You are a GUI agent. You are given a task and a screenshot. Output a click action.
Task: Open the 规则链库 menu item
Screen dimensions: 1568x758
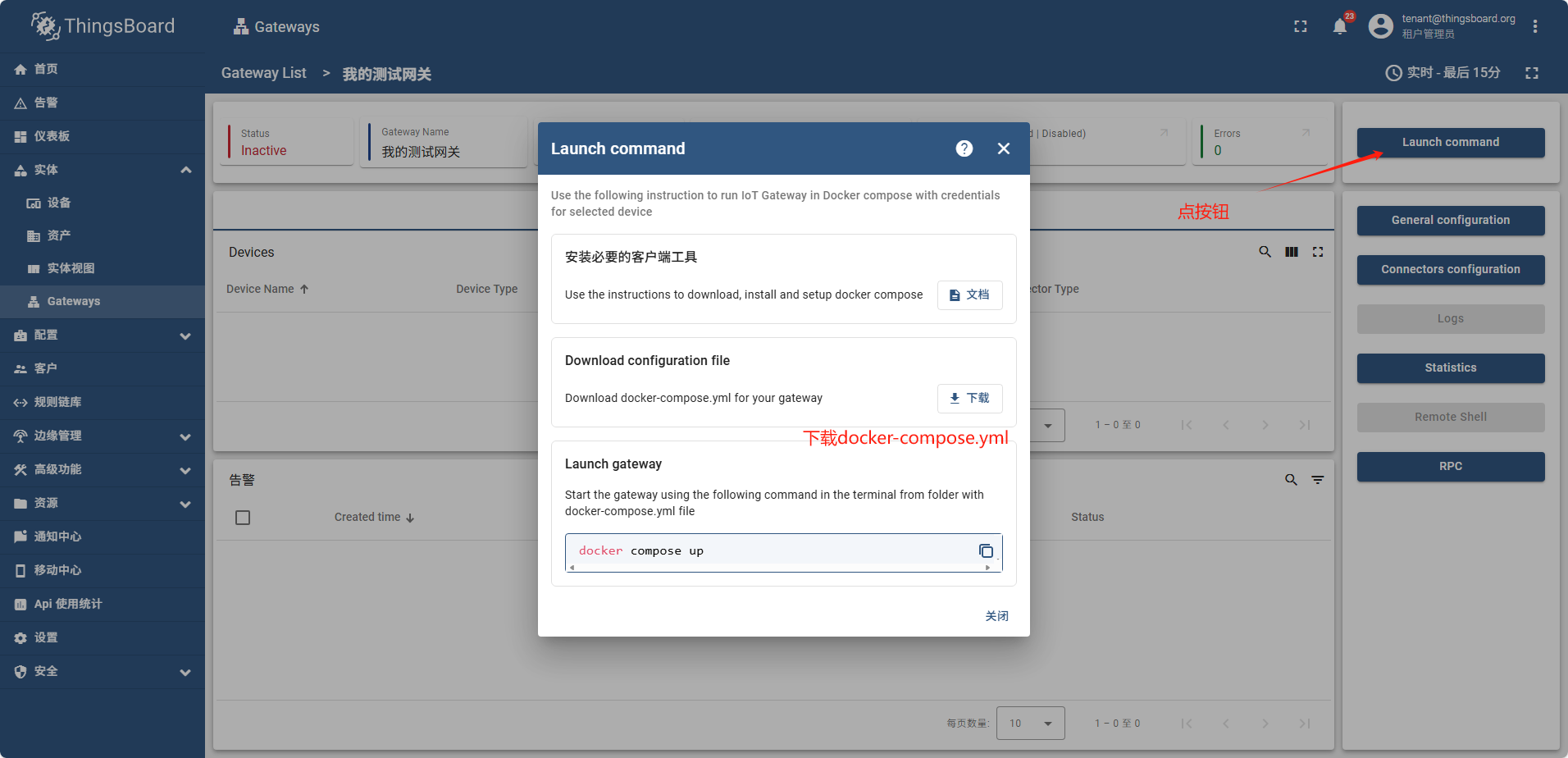pyautogui.click(x=57, y=402)
